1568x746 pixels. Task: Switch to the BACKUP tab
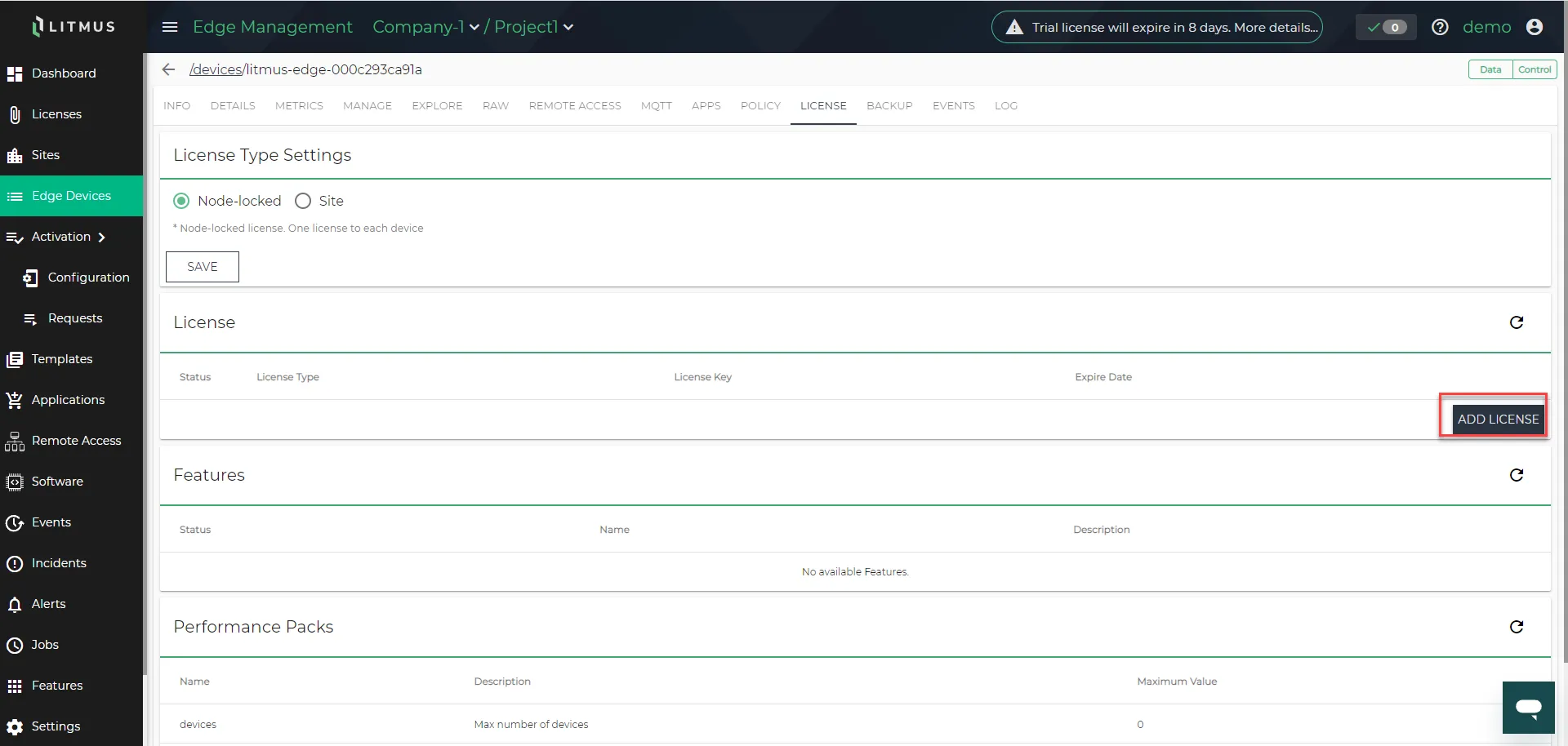889,106
